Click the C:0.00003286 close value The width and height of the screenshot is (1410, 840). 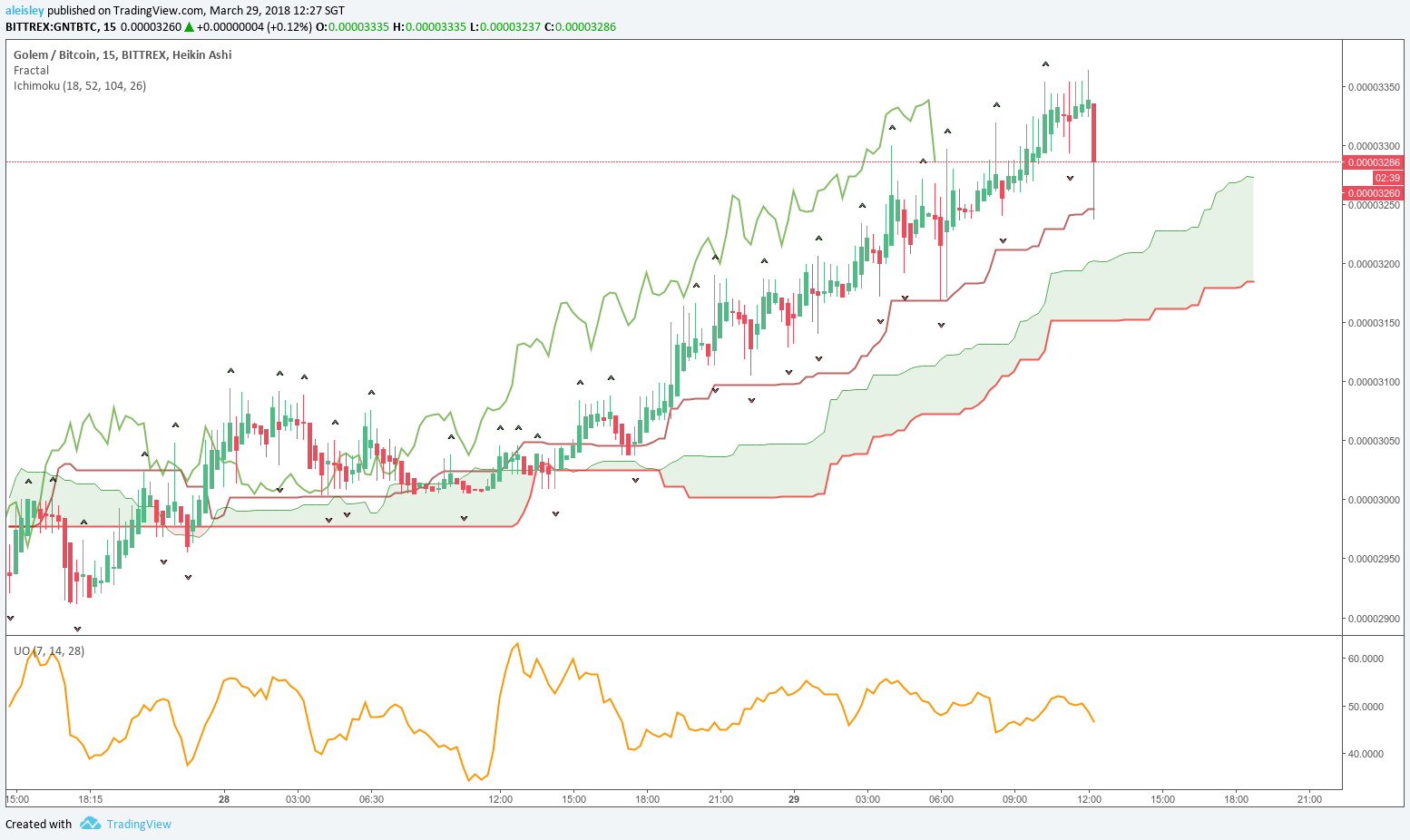tap(580, 27)
